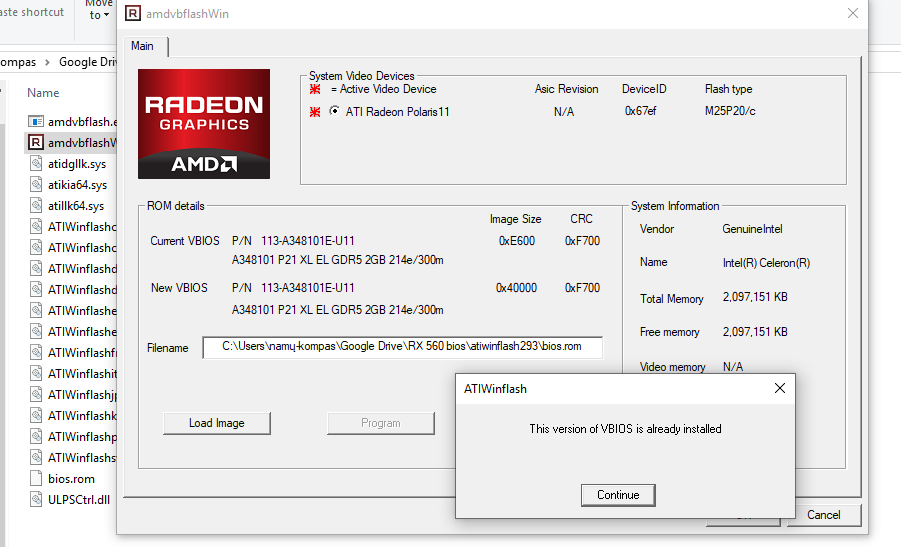Click the red star beside ATI Radeon Polaris11
The width and height of the screenshot is (901, 547).
pyautogui.click(x=315, y=111)
